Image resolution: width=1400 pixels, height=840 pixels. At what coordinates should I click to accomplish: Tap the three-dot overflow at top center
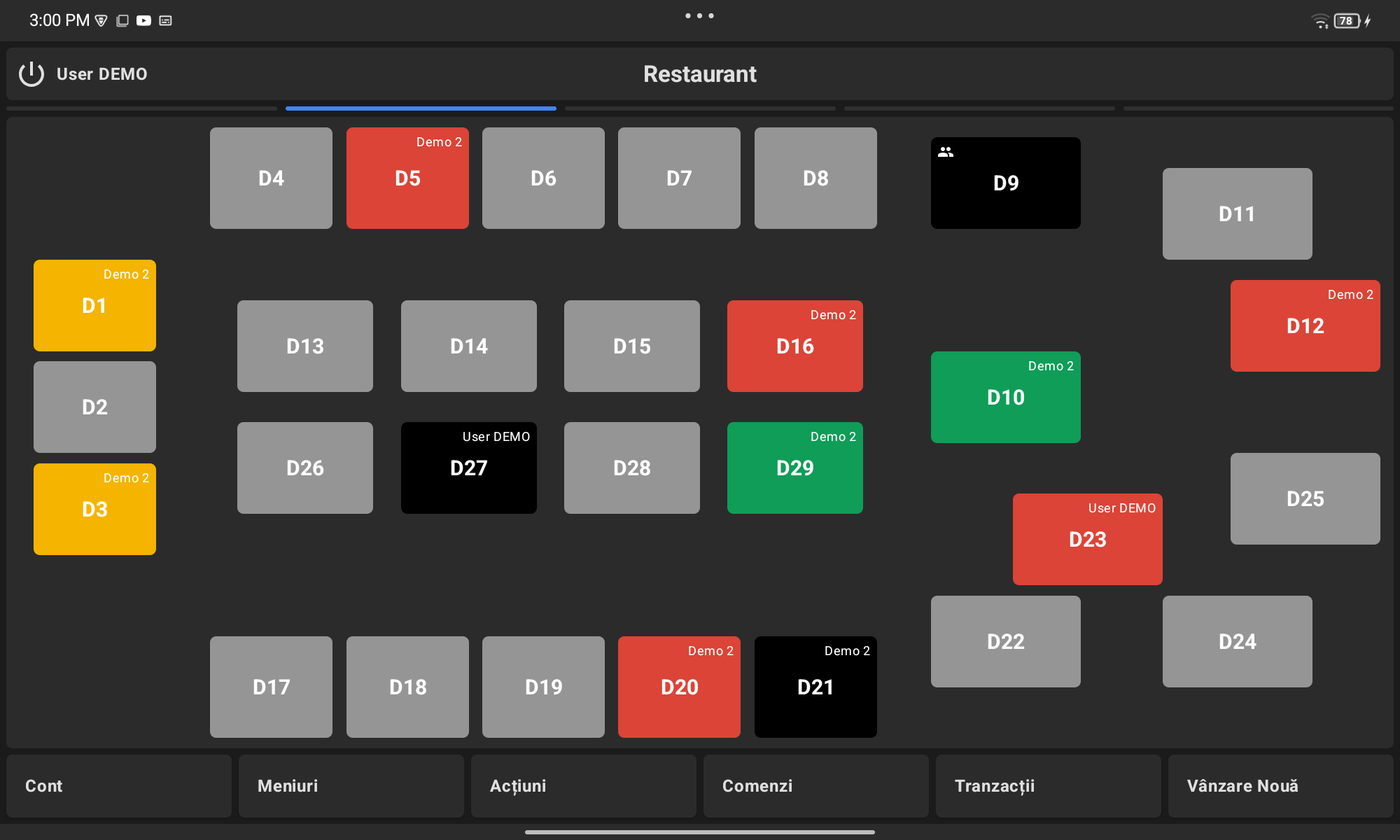pos(699,15)
